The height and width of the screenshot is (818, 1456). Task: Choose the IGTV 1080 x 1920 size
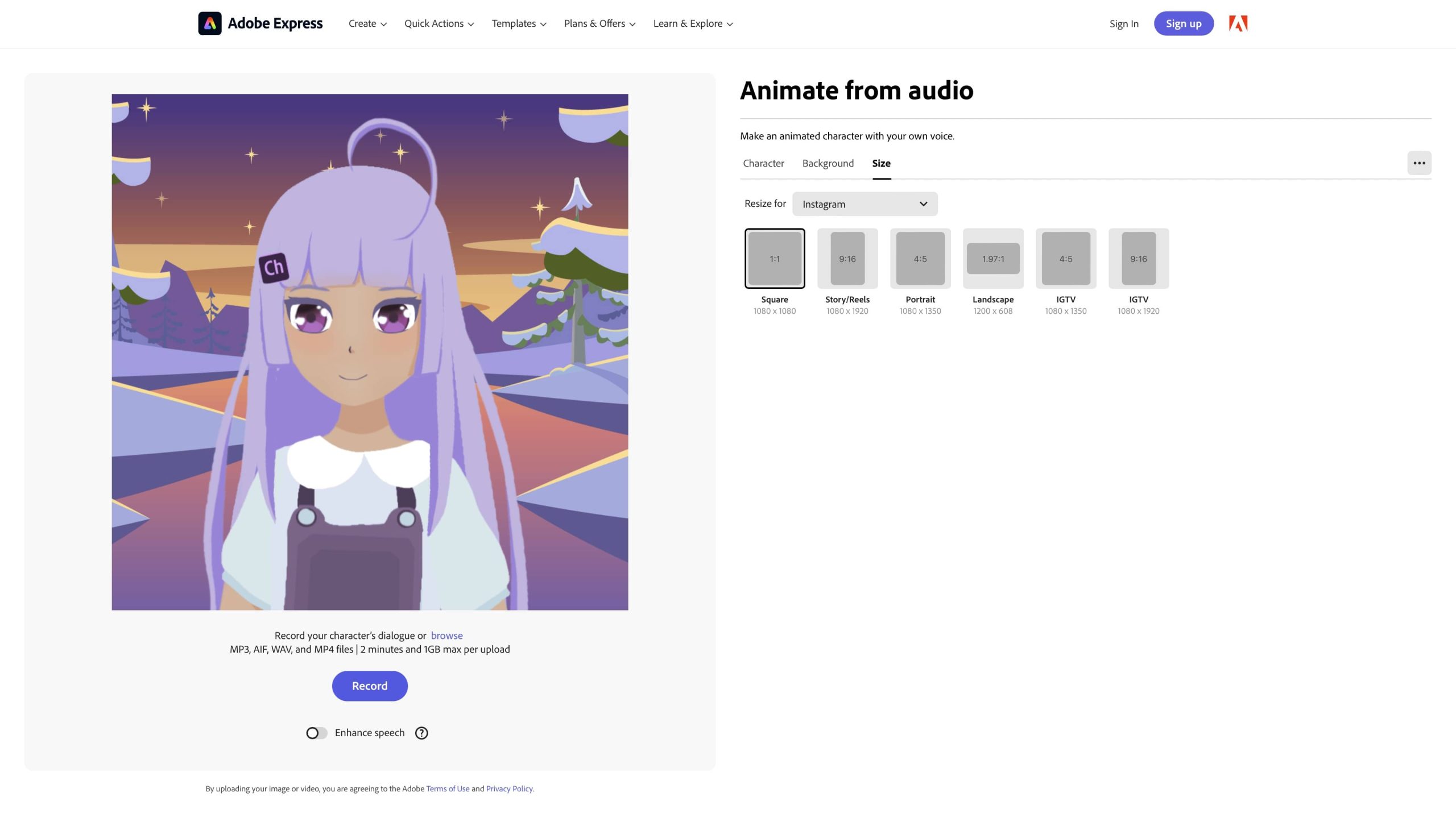coord(1139,259)
